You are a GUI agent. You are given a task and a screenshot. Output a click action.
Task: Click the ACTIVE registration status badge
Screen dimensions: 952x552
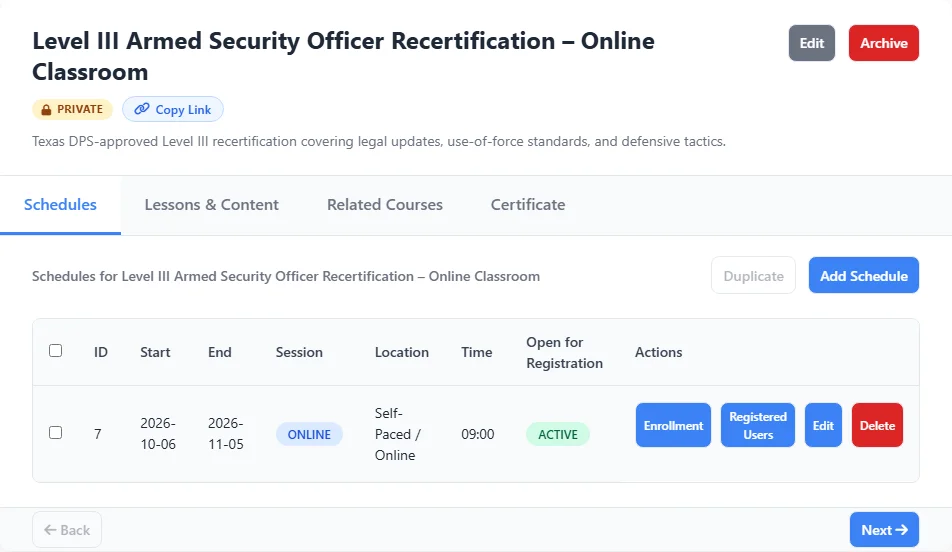tap(558, 434)
